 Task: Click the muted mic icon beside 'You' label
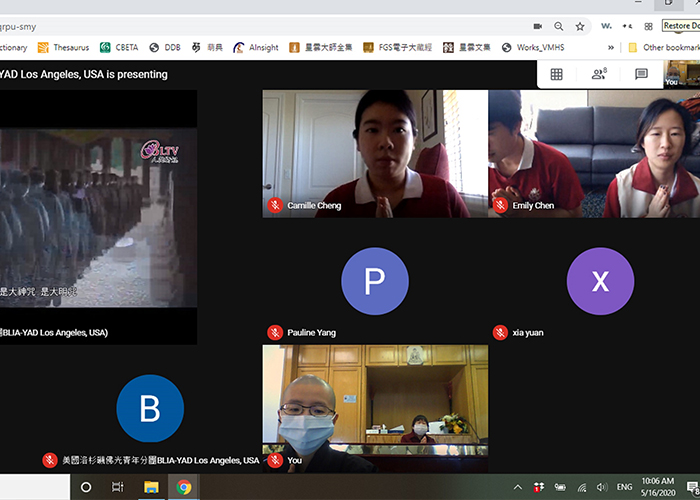(x=275, y=460)
